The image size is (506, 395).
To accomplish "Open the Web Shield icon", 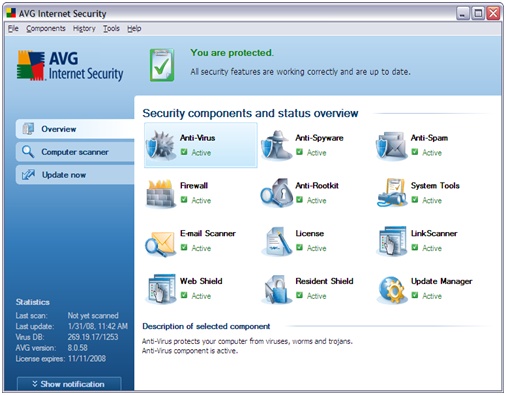I will [x=161, y=289].
